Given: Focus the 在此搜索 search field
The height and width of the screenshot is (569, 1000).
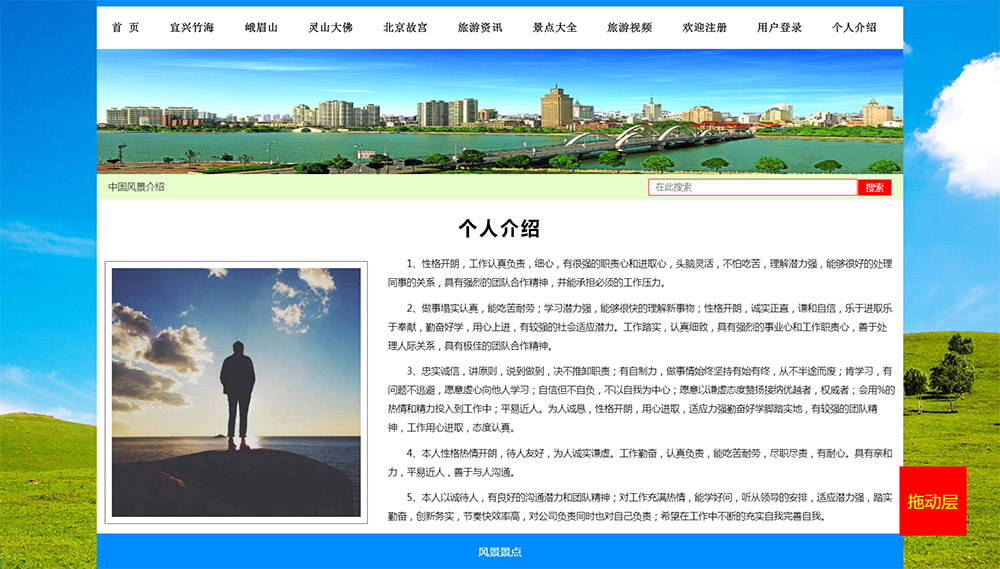Looking at the screenshot, I should [x=753, y=187].
